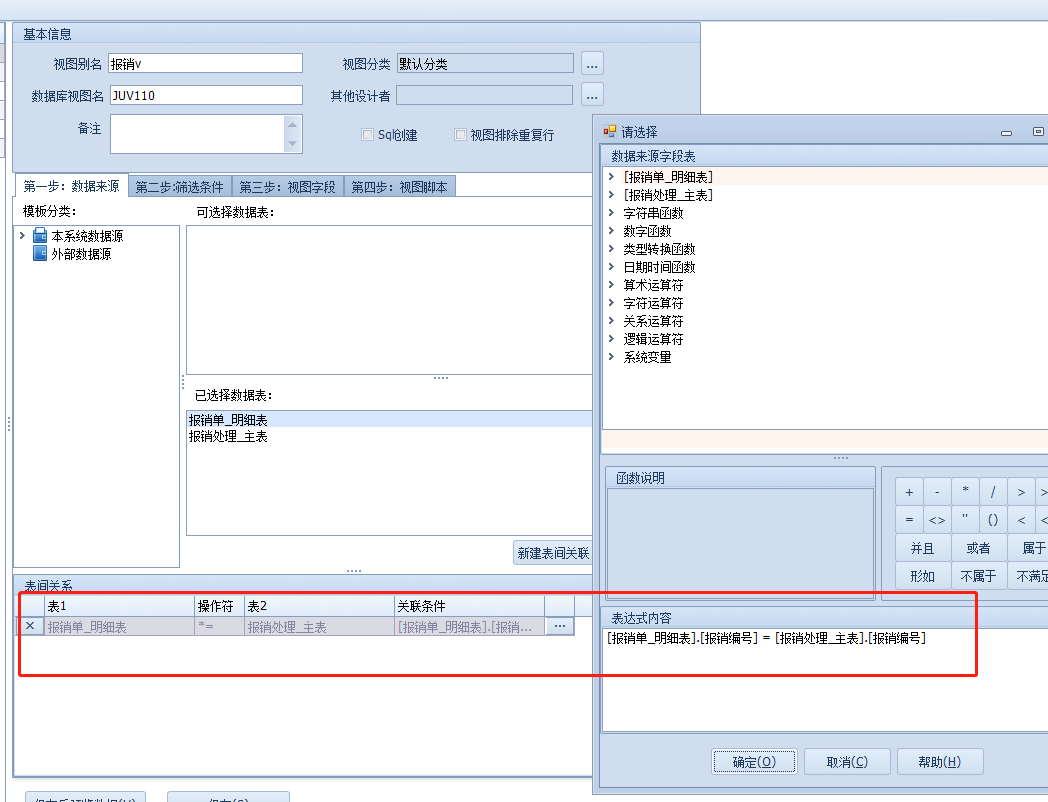Click the 确定(O) button
This screenshot has width=1048, height=802.
click(754, 762)
